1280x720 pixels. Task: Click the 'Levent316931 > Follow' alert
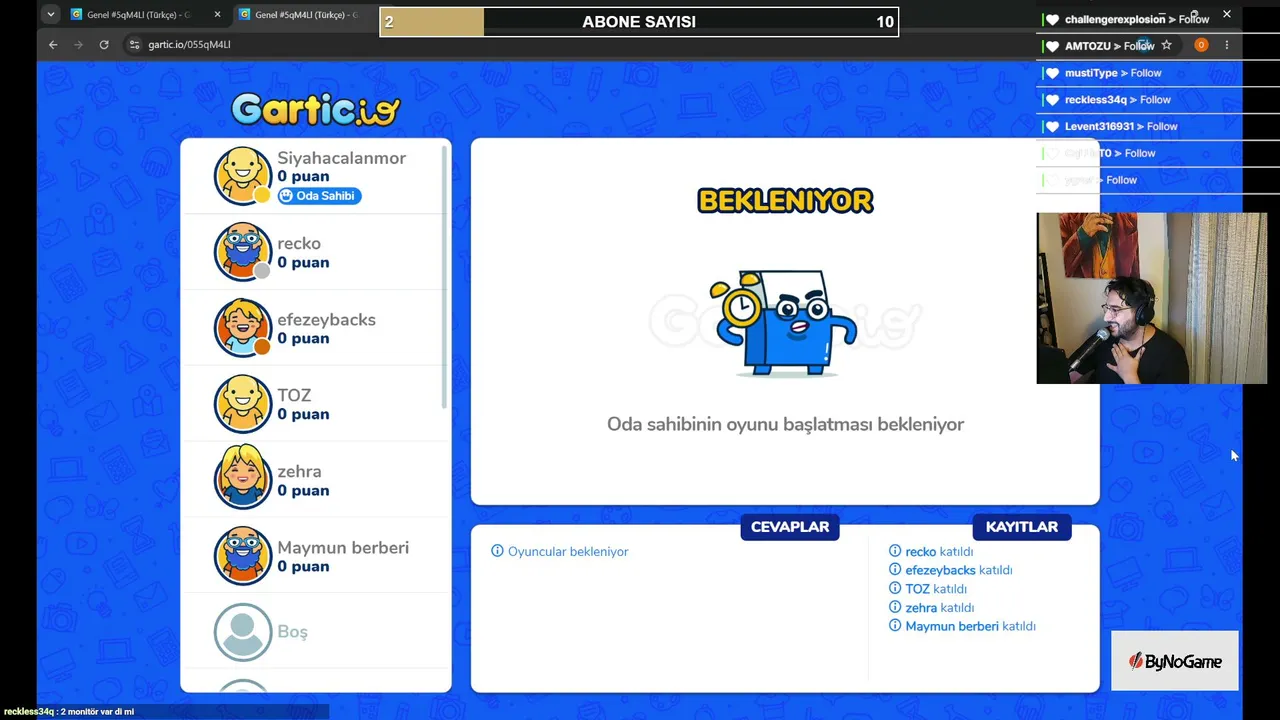(1121, 127)
